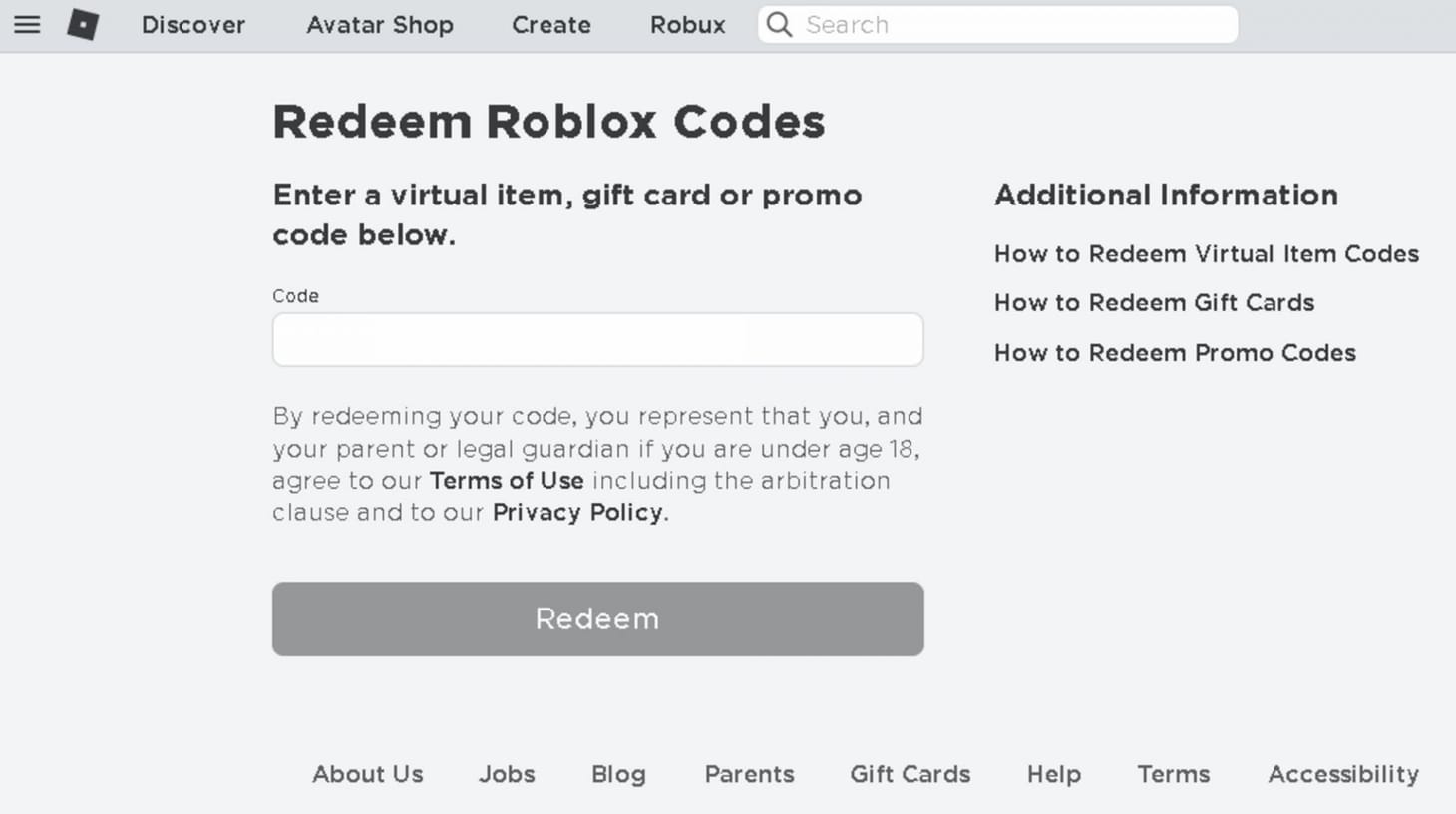Open How to Redeem Promo Codes
The width and height of the screenshot is (1456, 814).
pyautogui.click(x=1174, y=353)
